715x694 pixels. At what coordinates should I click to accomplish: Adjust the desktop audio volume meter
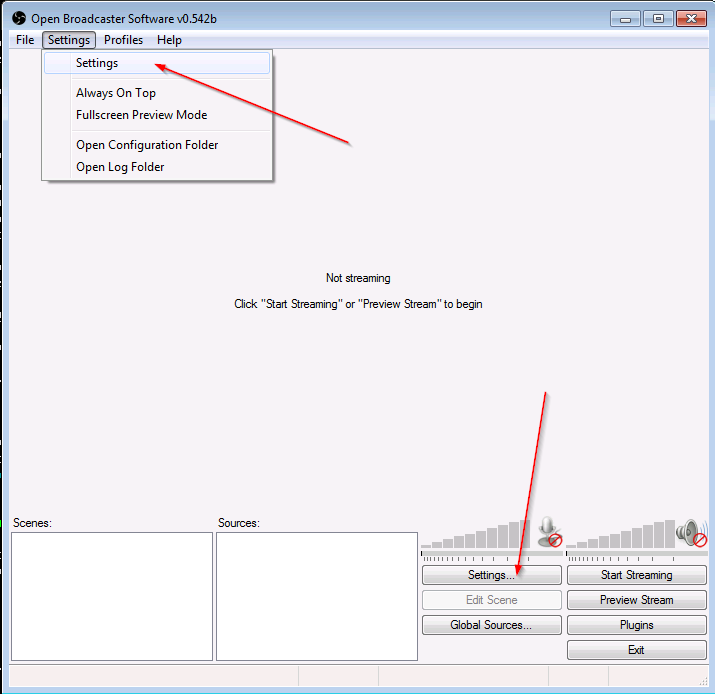[x=621, y=534]
